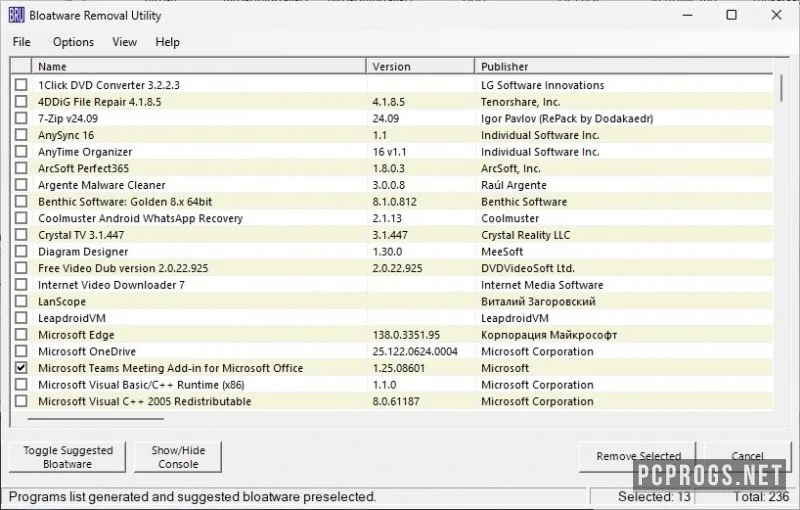Sort list by the Name column header
The width and height of the screenshot is (800, 510).
[199, 66]
